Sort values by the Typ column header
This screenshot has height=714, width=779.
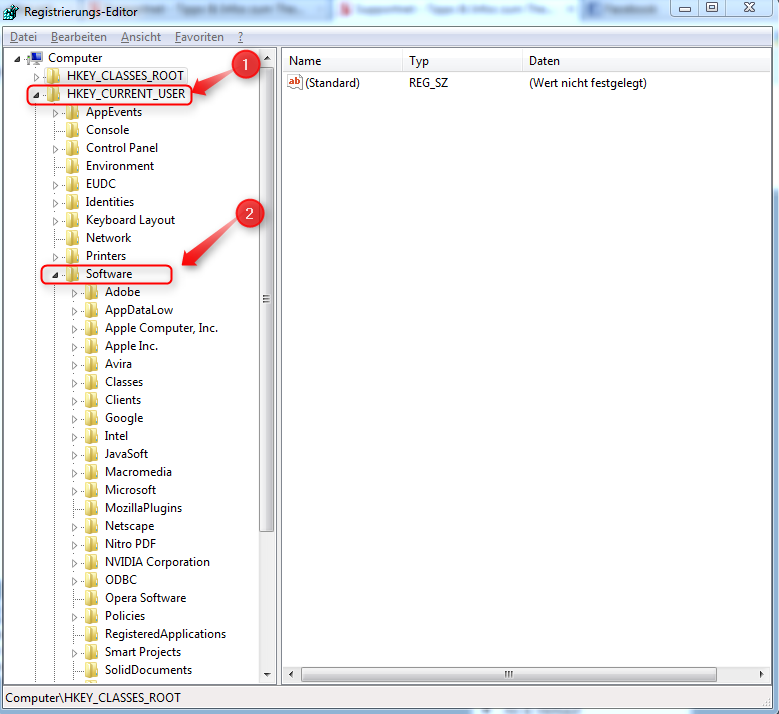[462, 61]
